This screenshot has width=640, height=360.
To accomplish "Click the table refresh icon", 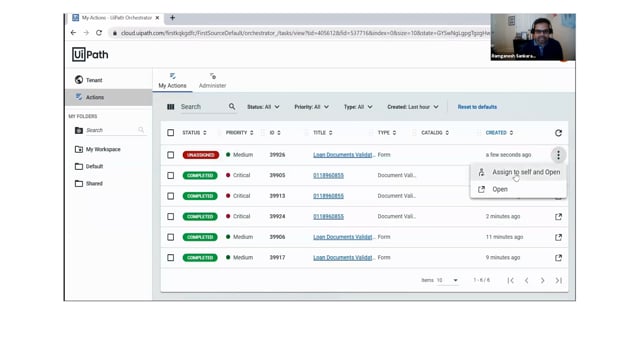I will 558,133.
